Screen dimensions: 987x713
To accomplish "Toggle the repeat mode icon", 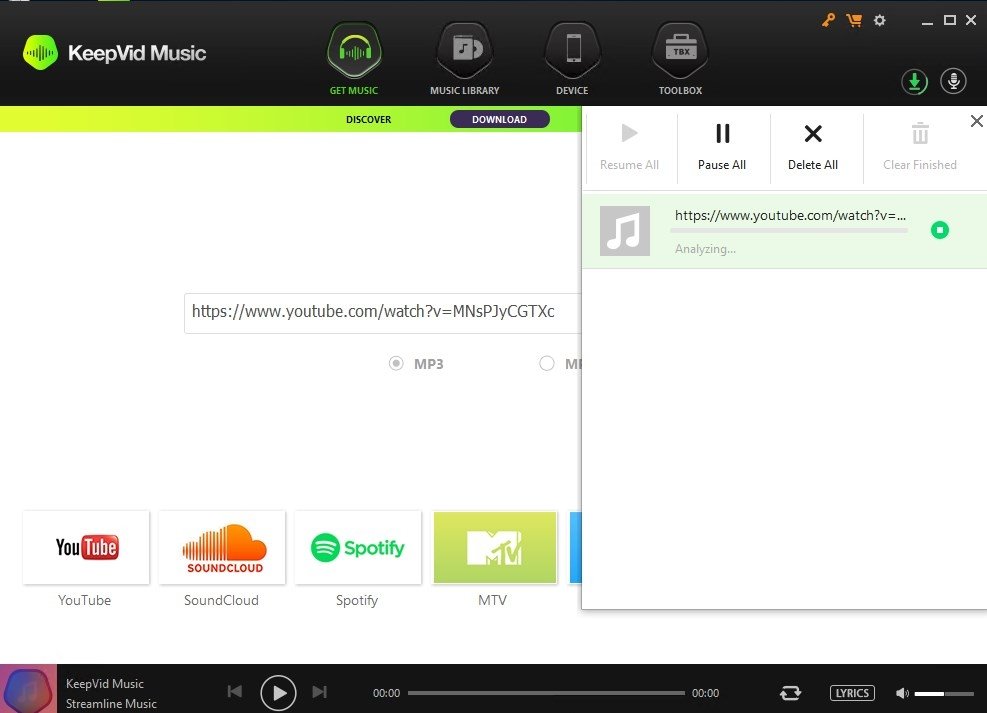I will [x=791, y=693].
